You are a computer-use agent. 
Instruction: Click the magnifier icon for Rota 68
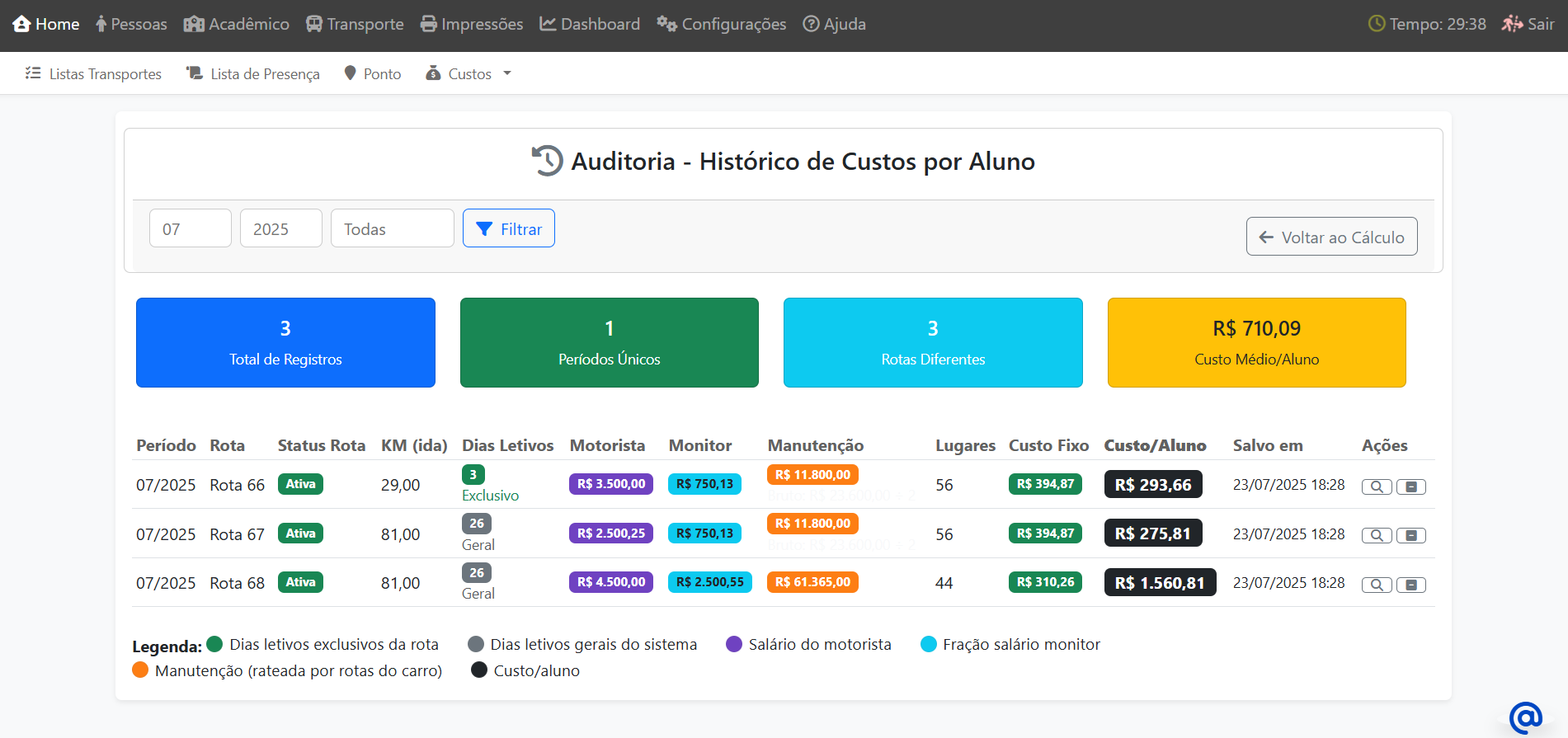pyautogui.click(x=1376, y=585)
